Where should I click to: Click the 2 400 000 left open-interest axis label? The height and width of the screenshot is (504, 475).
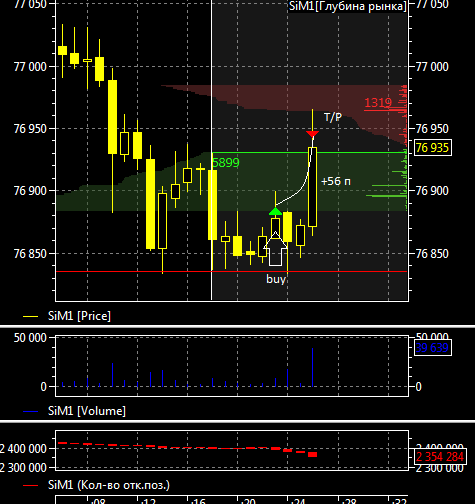pyautogui.click(x=23, y=449)
